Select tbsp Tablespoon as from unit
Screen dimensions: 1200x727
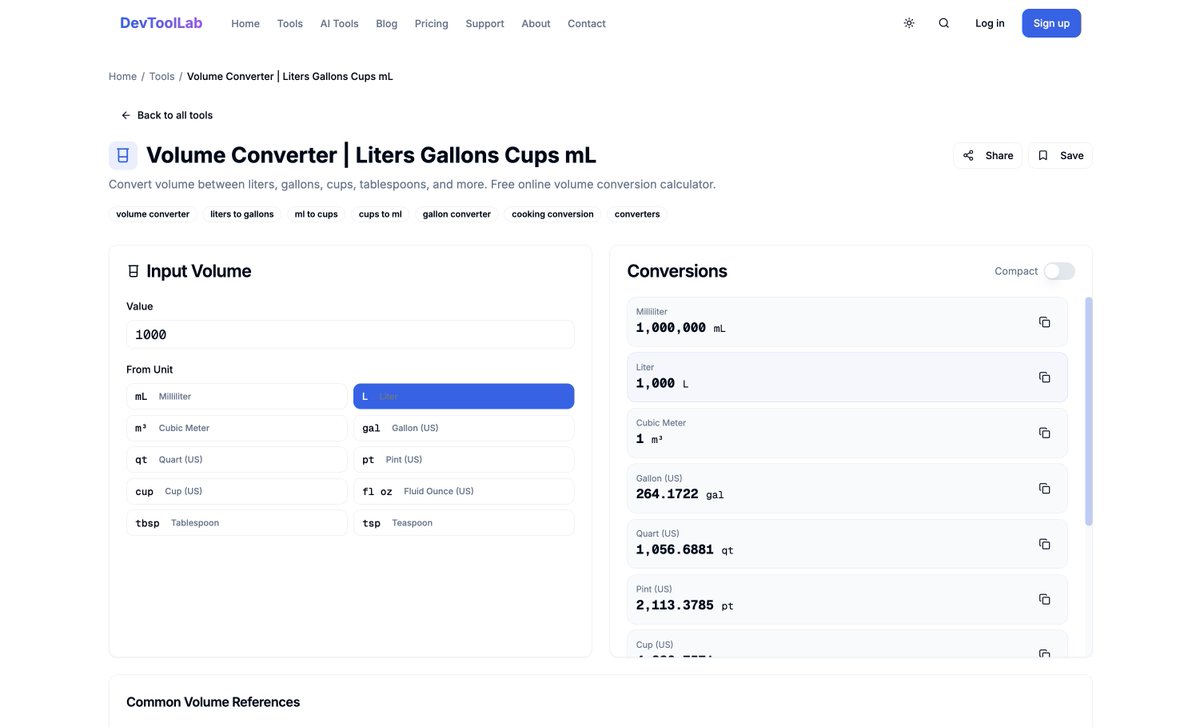click(x=237, y=523)
